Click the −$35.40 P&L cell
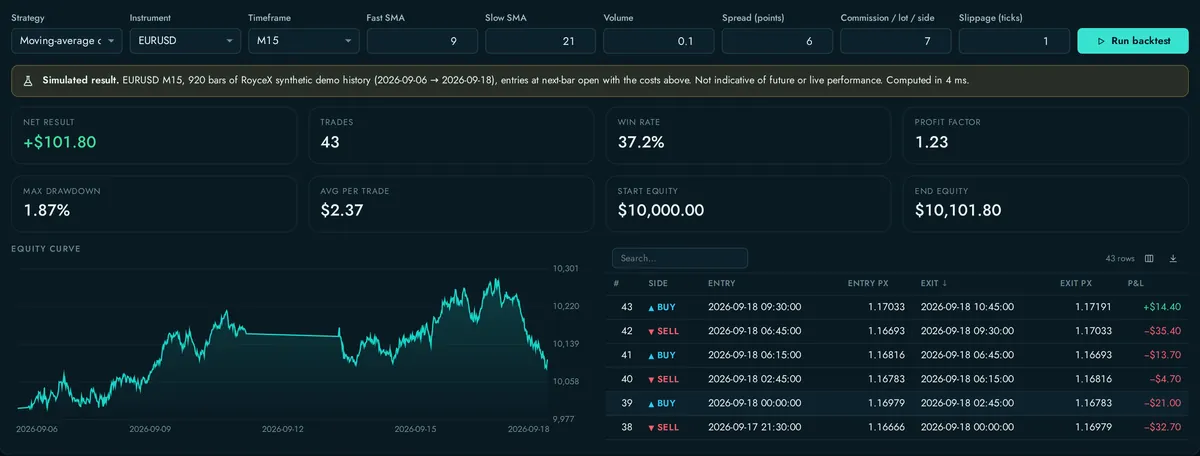The image size is (1200, 456). coord(1163,331)
